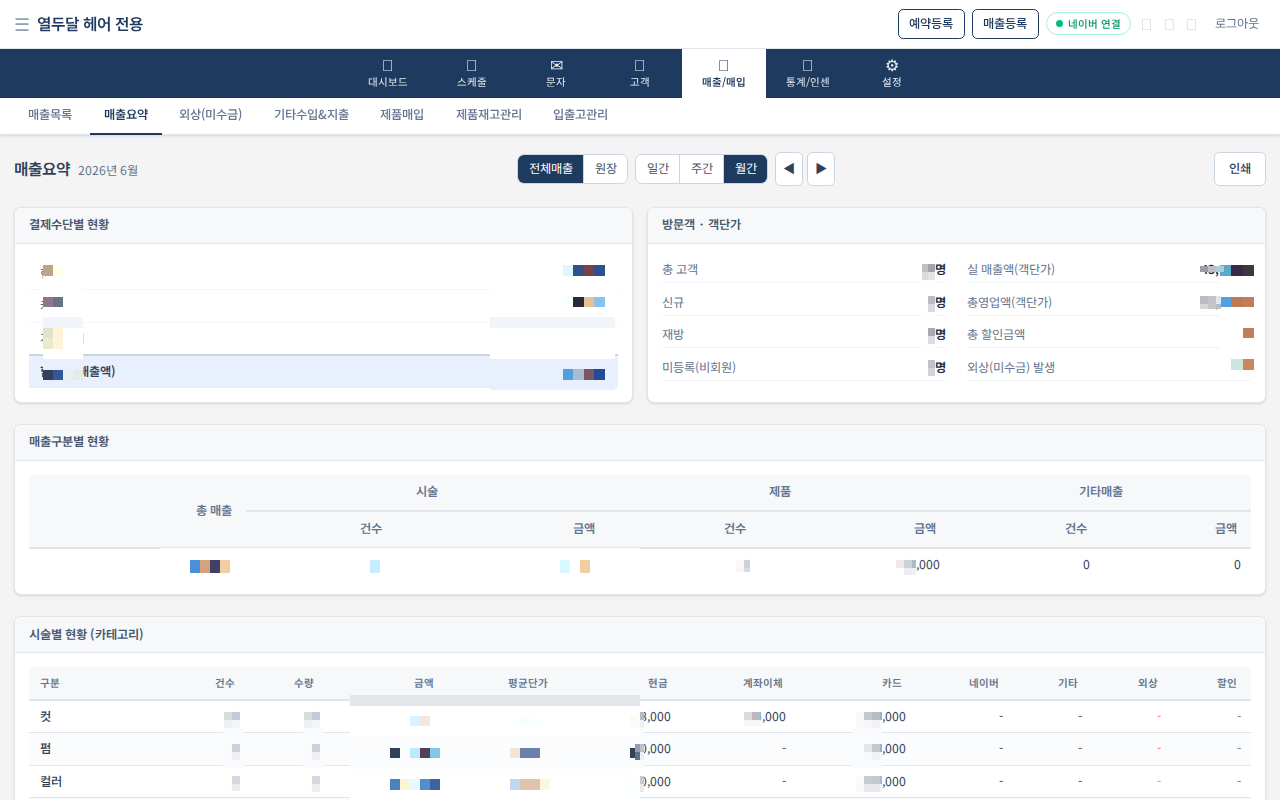
Task: Click the 네이버 연결 status badge
Action: (x=1088, y=24)
